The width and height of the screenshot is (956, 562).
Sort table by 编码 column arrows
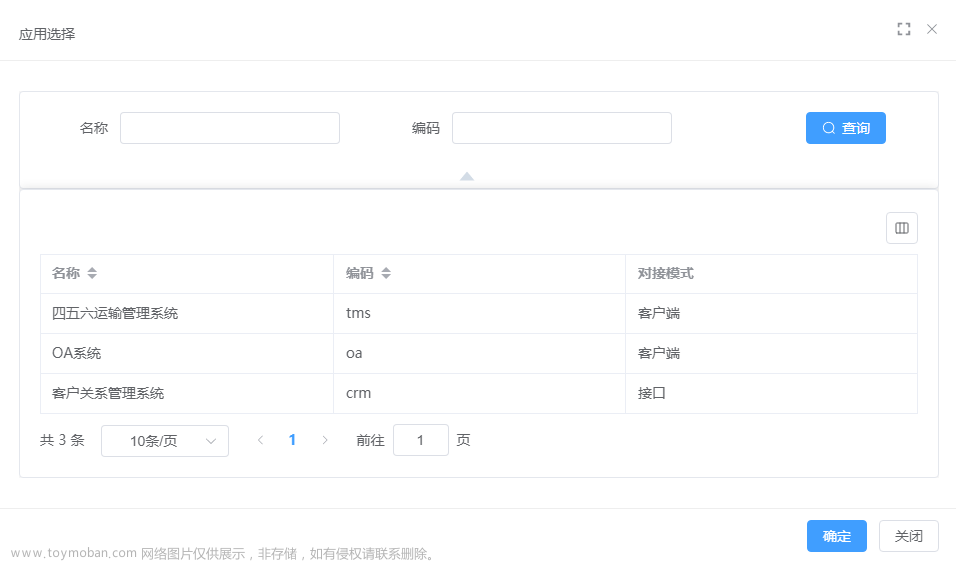click(386, 273)
